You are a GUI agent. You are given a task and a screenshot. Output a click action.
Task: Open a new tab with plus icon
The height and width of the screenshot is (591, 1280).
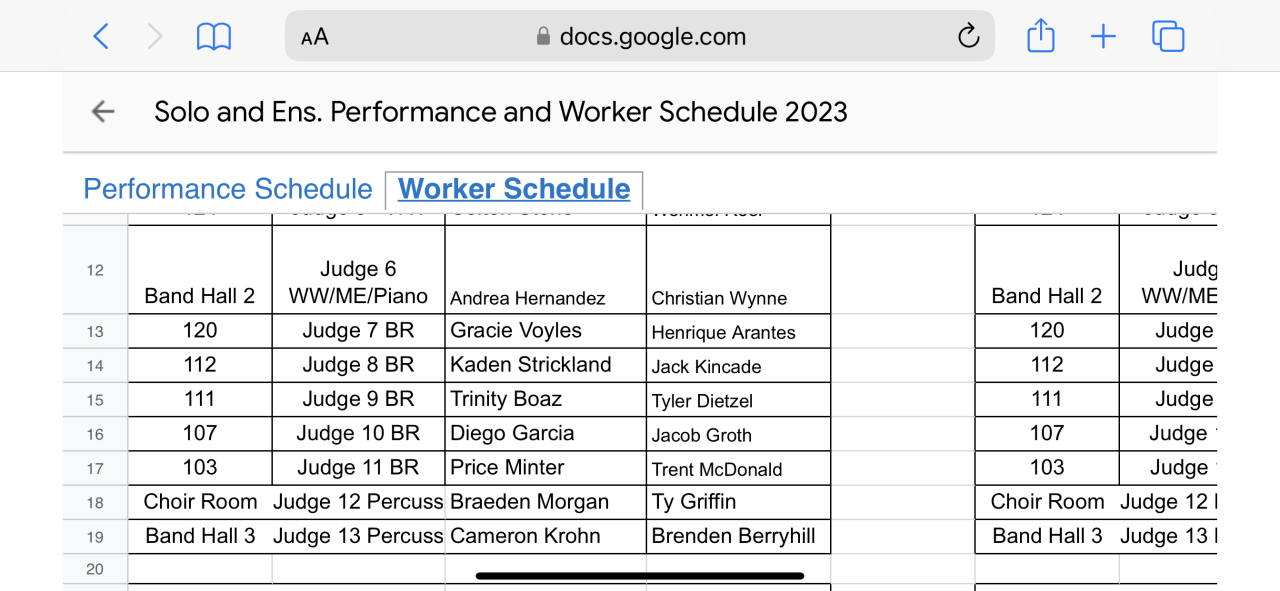[1103, 37]
